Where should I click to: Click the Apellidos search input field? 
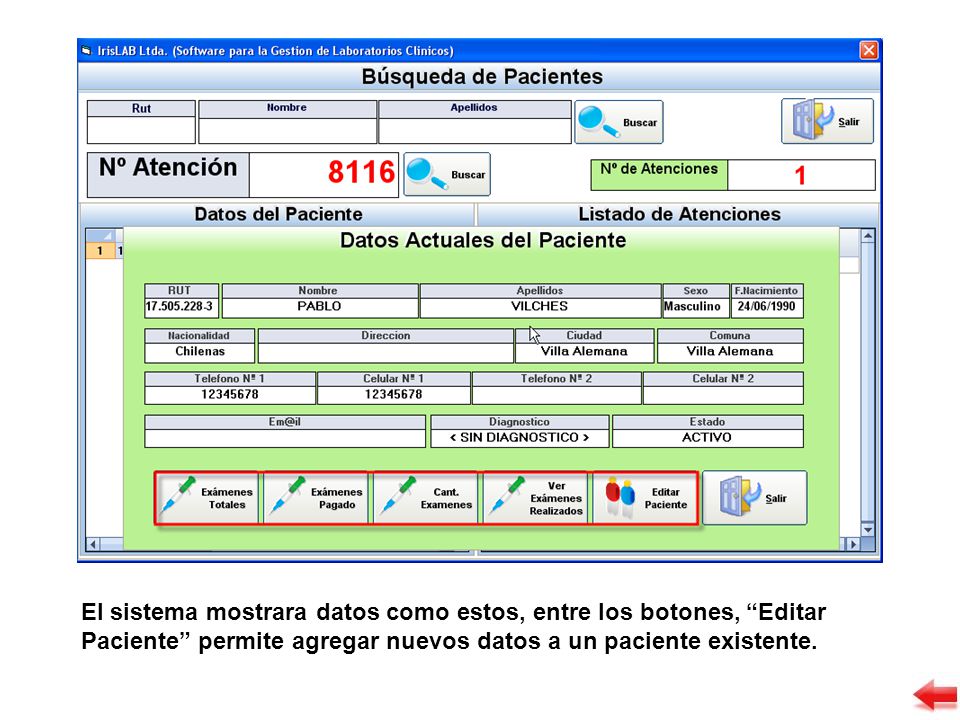474,130
